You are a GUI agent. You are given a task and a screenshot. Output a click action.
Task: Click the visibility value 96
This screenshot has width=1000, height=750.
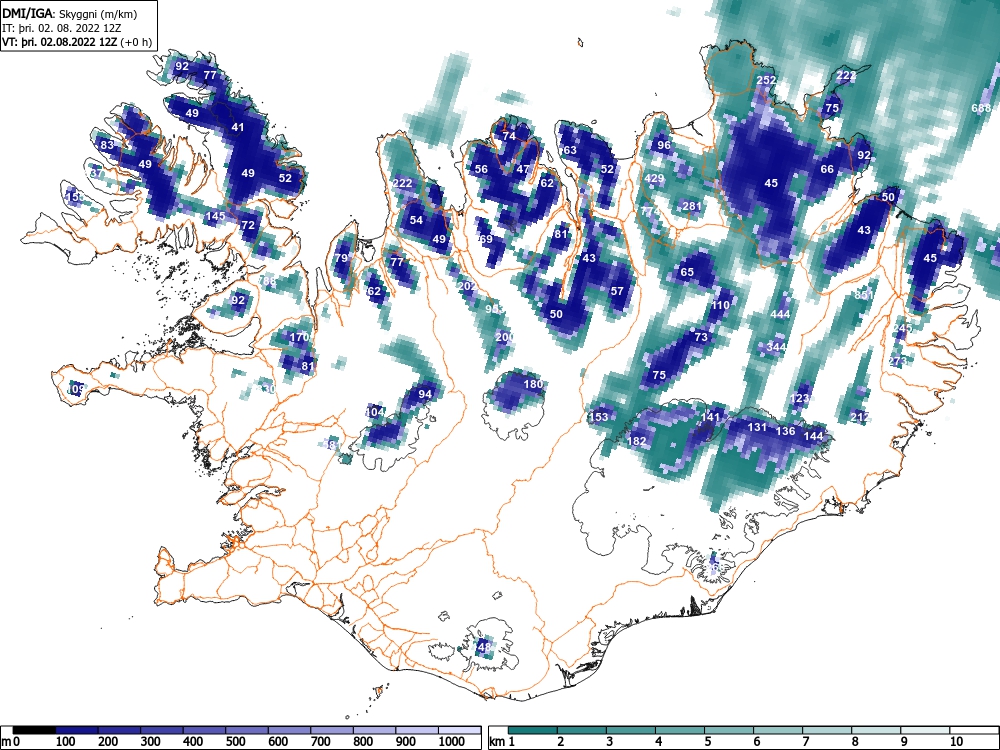[x=664, y=145]
